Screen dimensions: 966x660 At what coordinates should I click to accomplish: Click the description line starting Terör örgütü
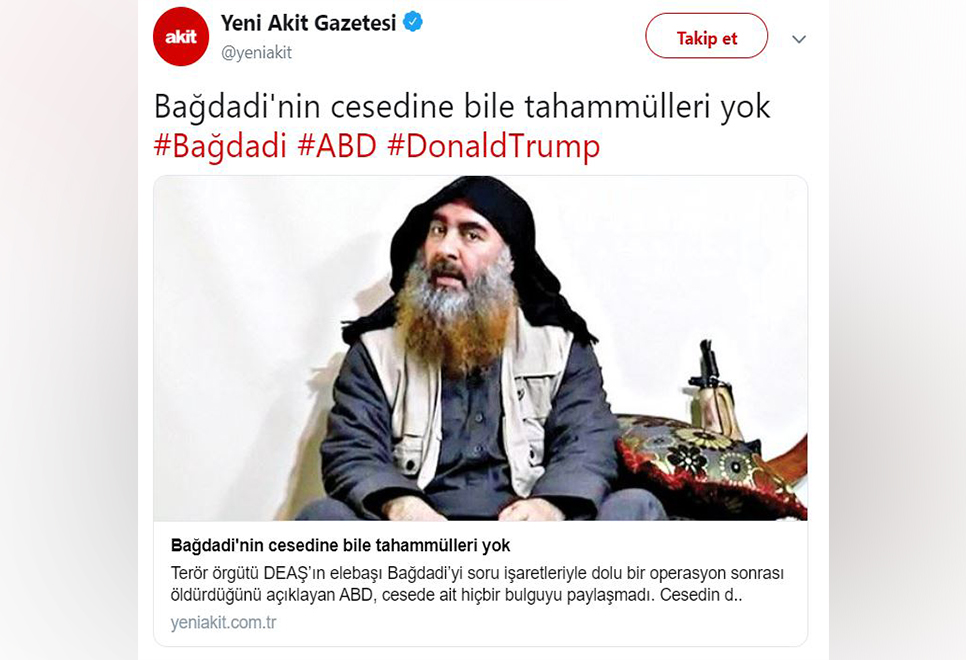477,573
